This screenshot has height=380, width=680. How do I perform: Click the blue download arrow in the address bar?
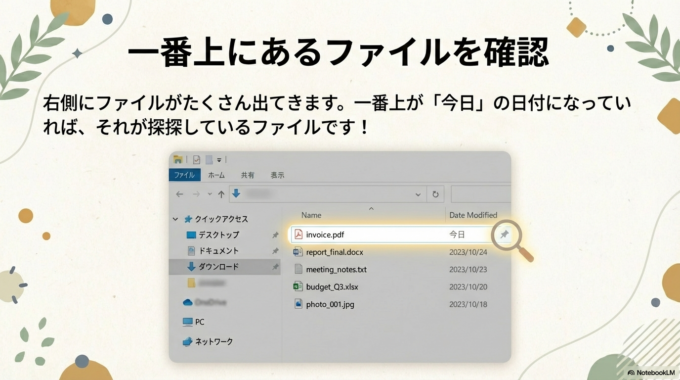[x=236, y=193]
